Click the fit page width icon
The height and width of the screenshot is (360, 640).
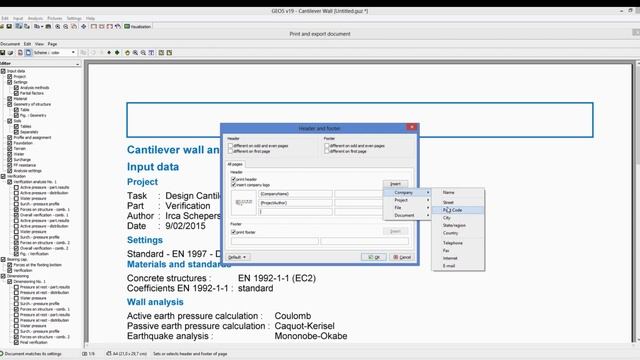(x=151, y=52)
